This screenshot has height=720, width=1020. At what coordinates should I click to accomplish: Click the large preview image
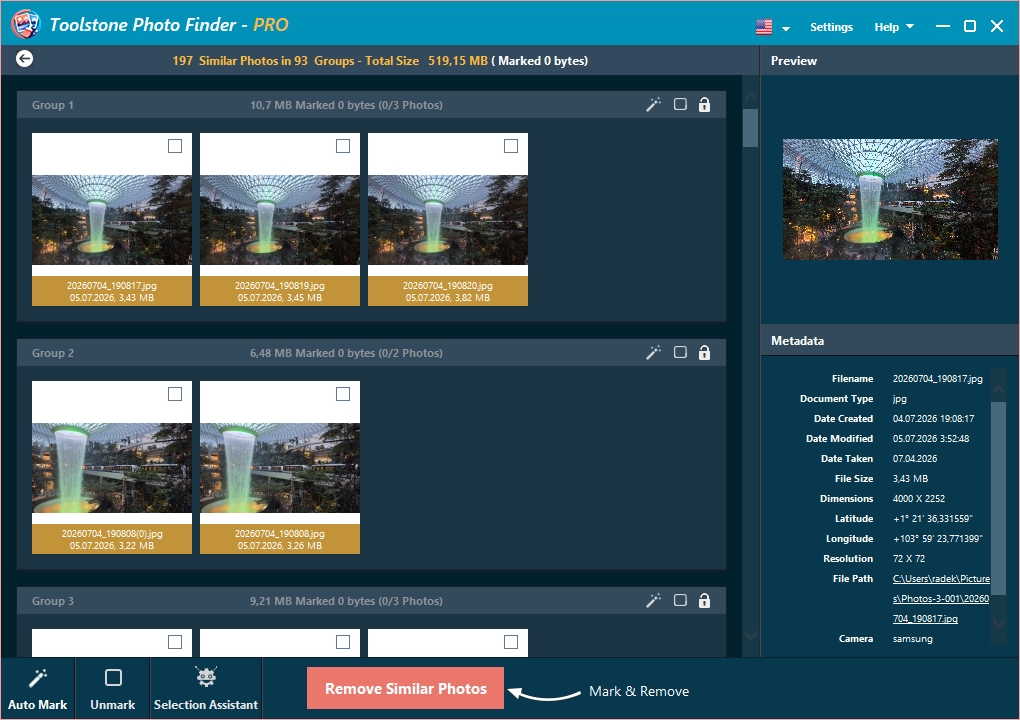[x=890, y=199]
